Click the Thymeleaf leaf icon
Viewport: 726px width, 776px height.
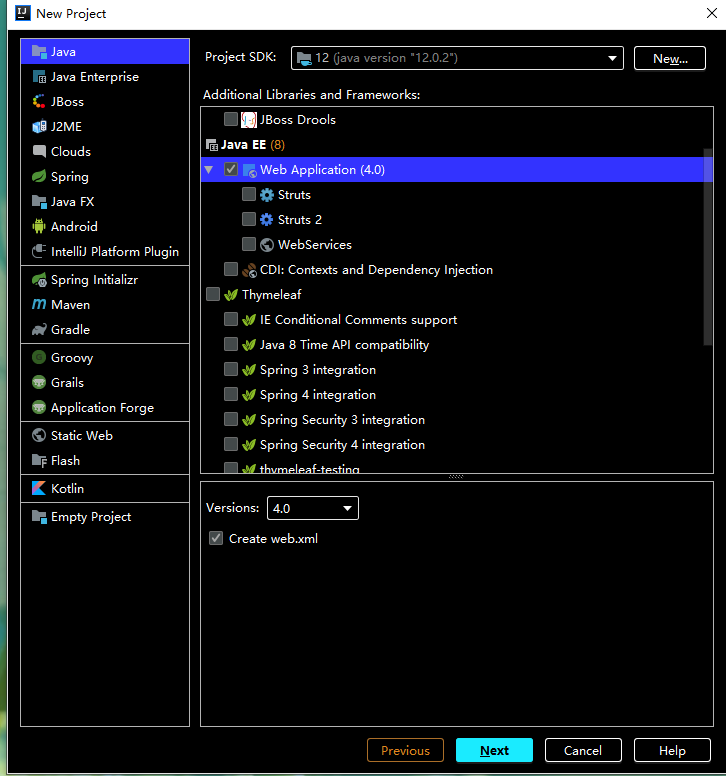coord(231,295)
